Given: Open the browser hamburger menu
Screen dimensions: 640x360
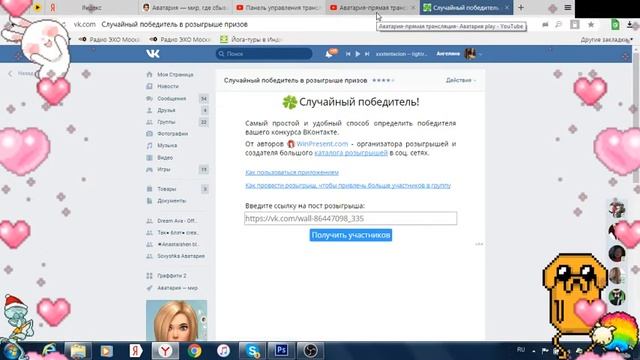Looking at the screenshot, I should pyautogui.click(x=567, y=7).
